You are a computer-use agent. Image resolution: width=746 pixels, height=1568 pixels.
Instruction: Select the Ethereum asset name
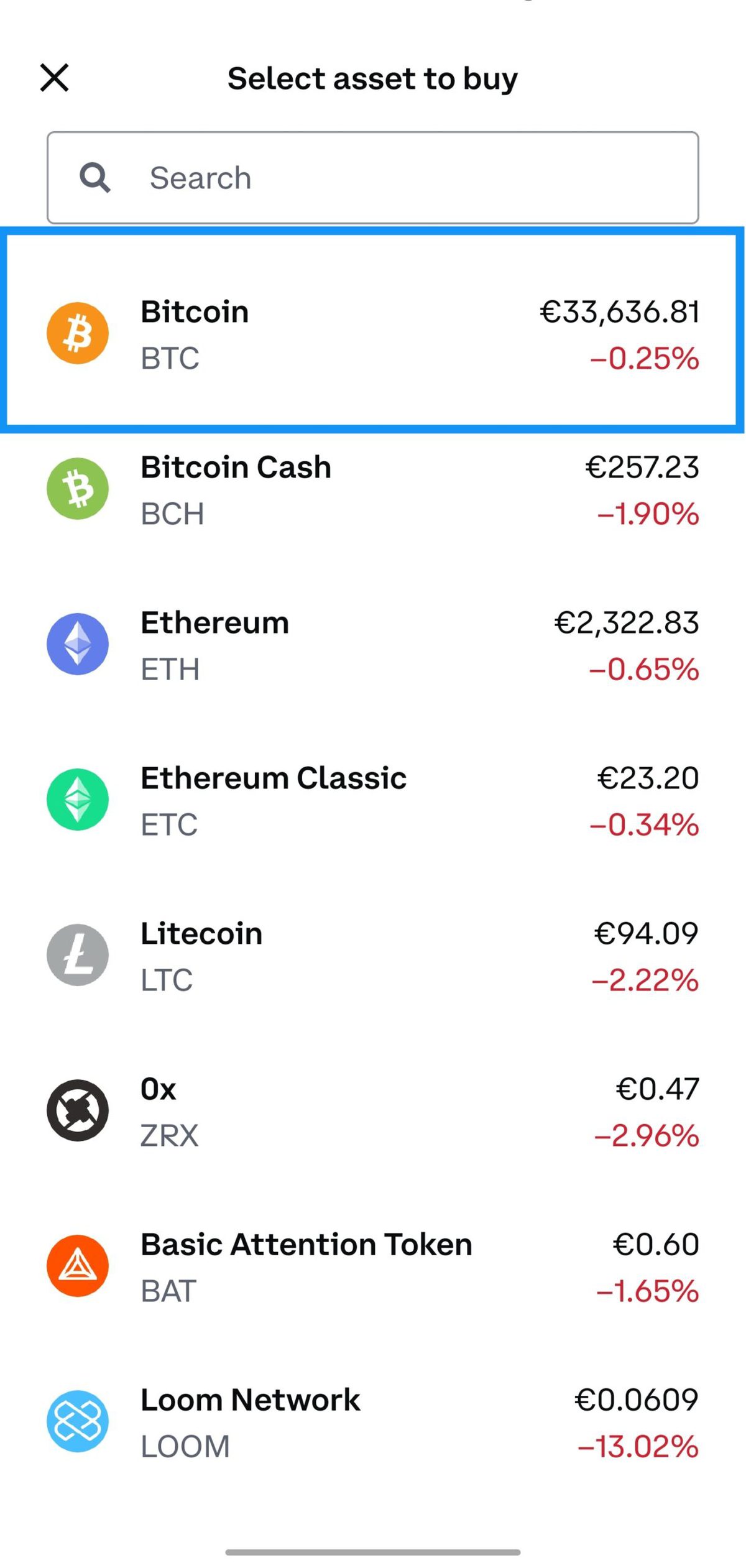[214, 623]
